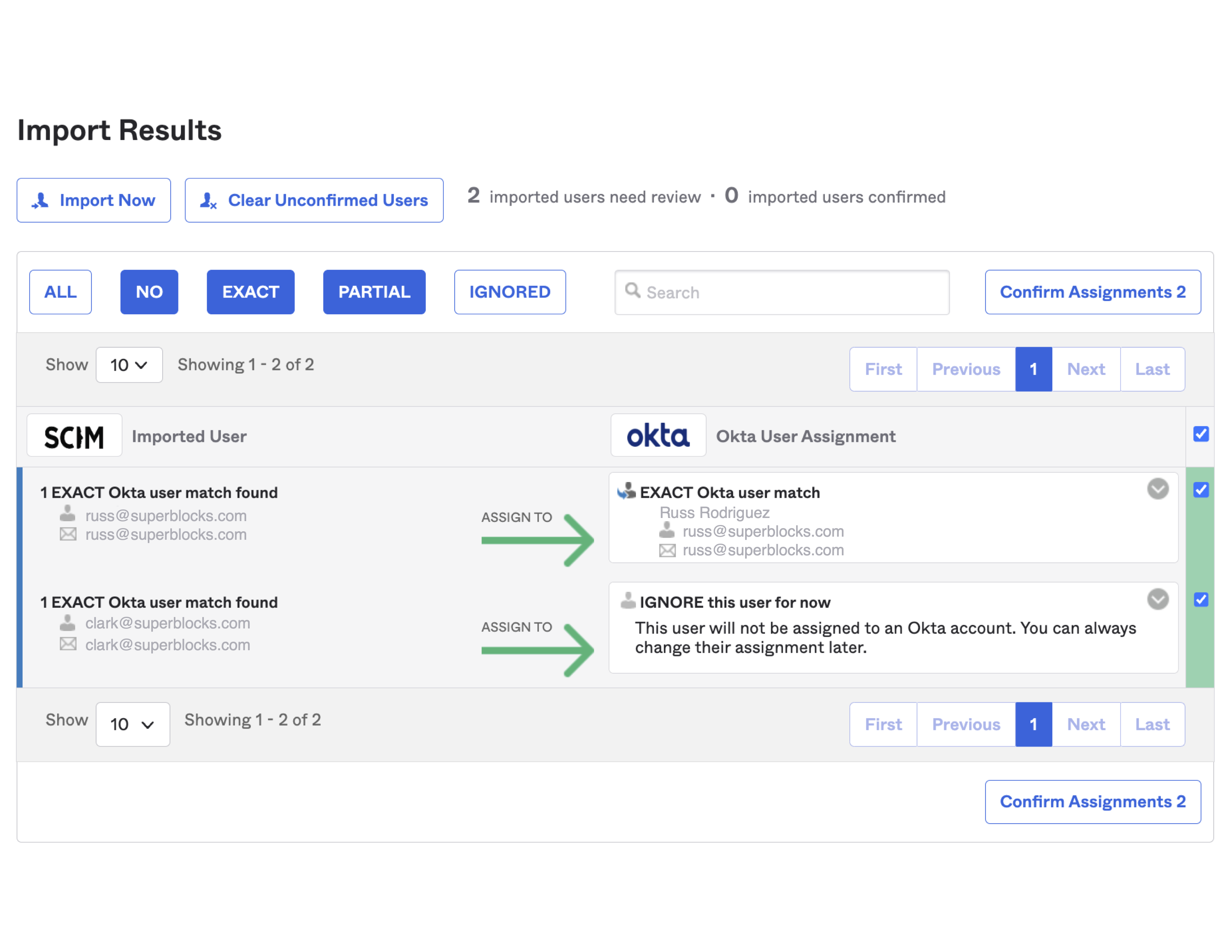1232x952 pixels.
Task: Click the envelope icon beside clark@superblocks.com
Action: coord(68,644)
